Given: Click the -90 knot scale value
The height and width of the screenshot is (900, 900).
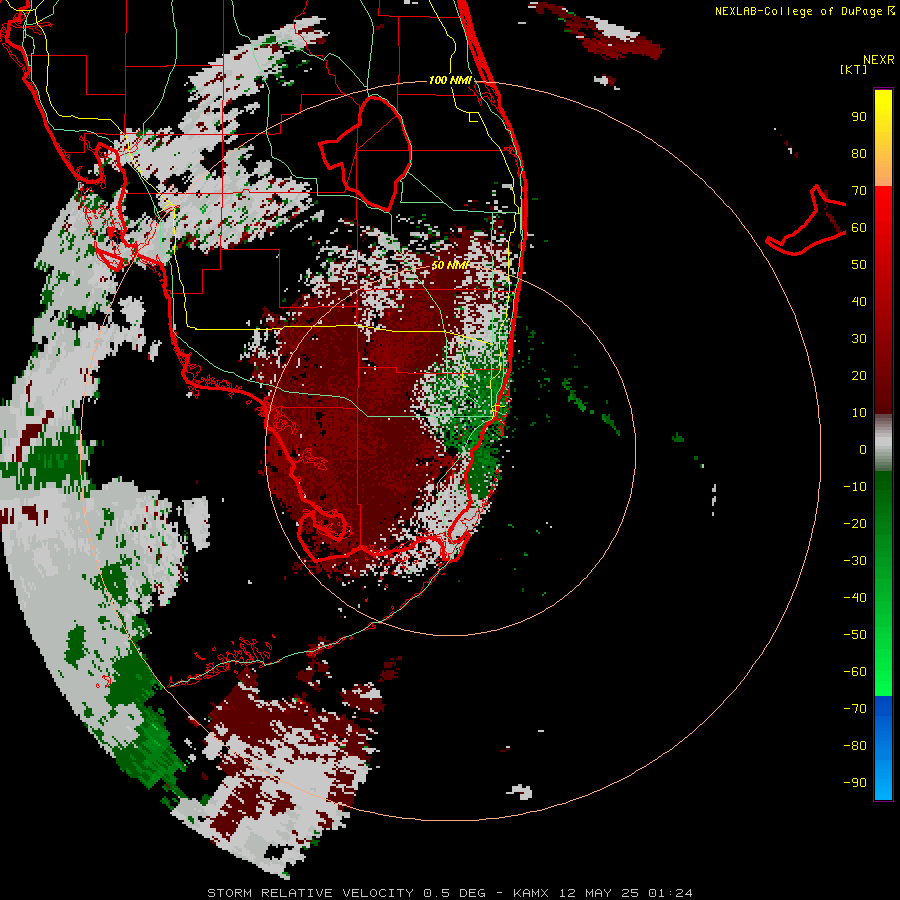Looking at the screenshot, I should (855, 783).
